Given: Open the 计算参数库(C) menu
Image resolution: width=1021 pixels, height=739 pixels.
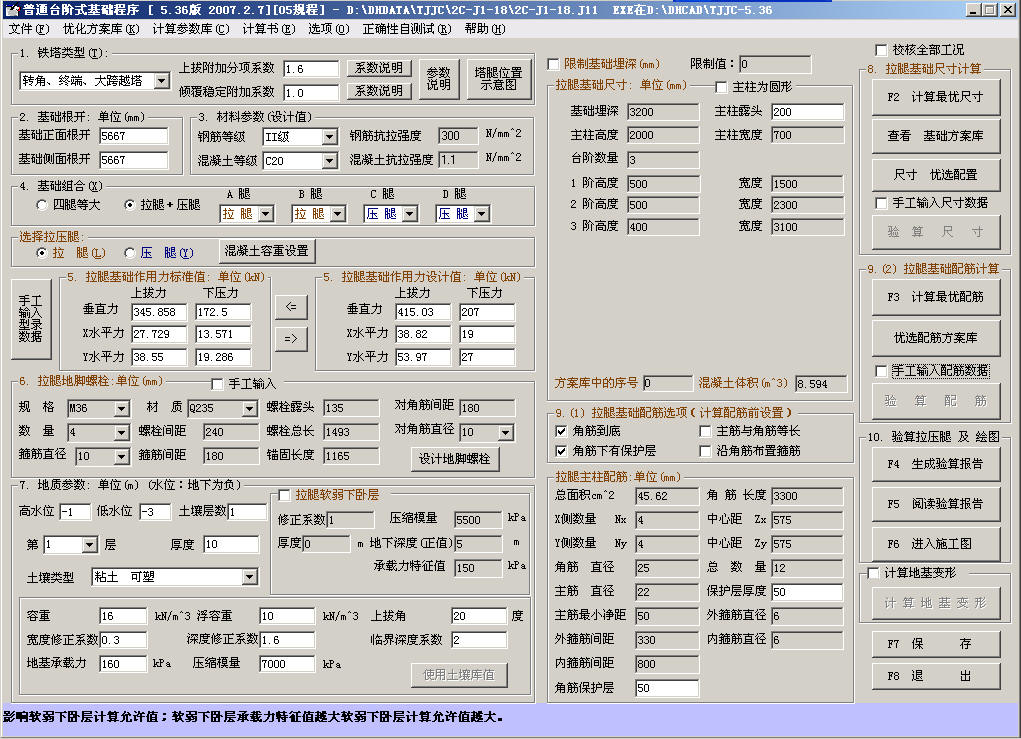Looking at the screenshot, I should point(191,29).
